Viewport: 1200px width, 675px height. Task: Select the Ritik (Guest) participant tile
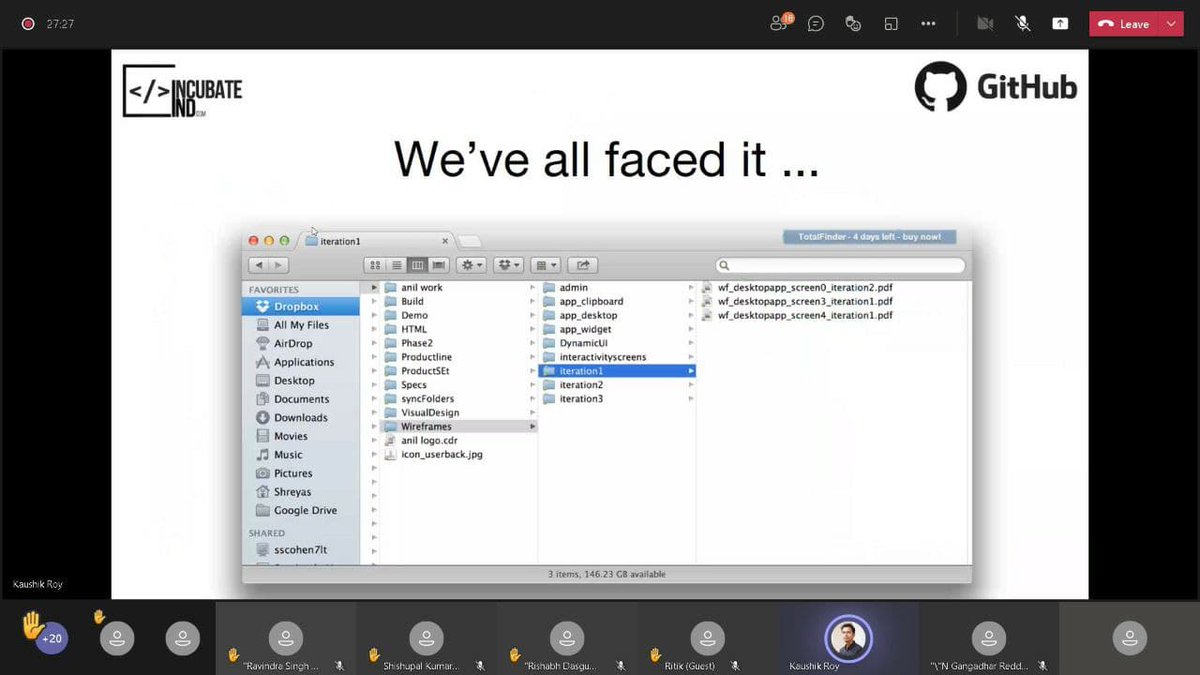tap(708, 638)
